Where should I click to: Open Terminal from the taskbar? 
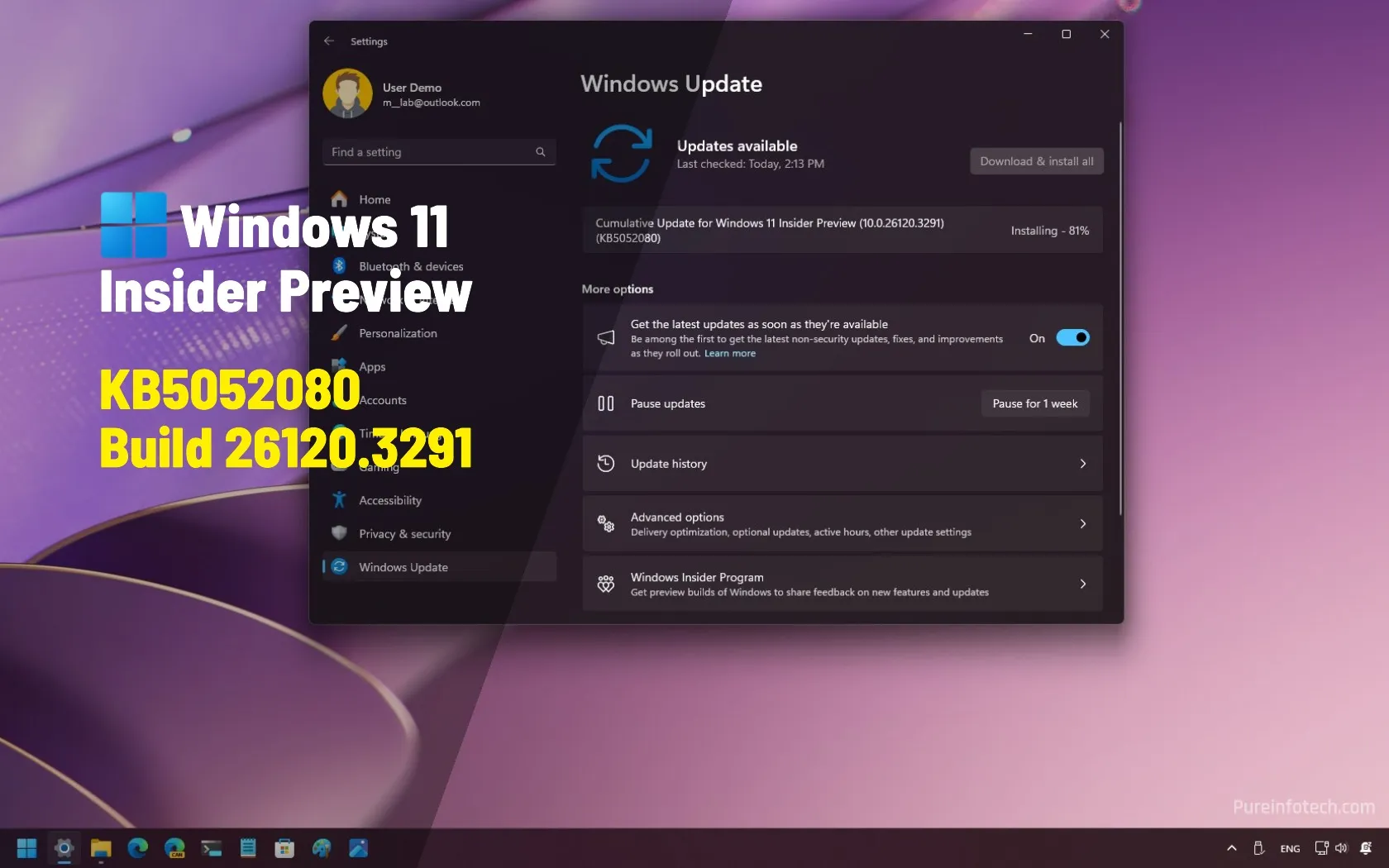(x=211, y=848)
